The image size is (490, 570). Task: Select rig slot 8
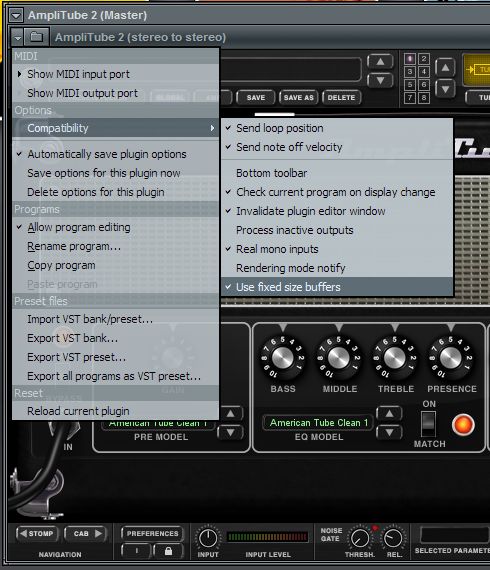423,98
